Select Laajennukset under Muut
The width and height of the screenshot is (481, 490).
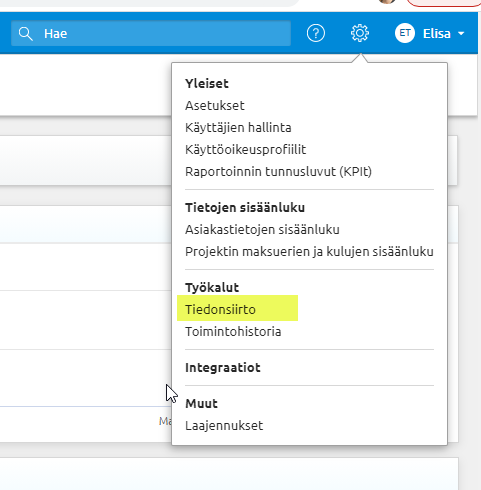pos(224,425)
